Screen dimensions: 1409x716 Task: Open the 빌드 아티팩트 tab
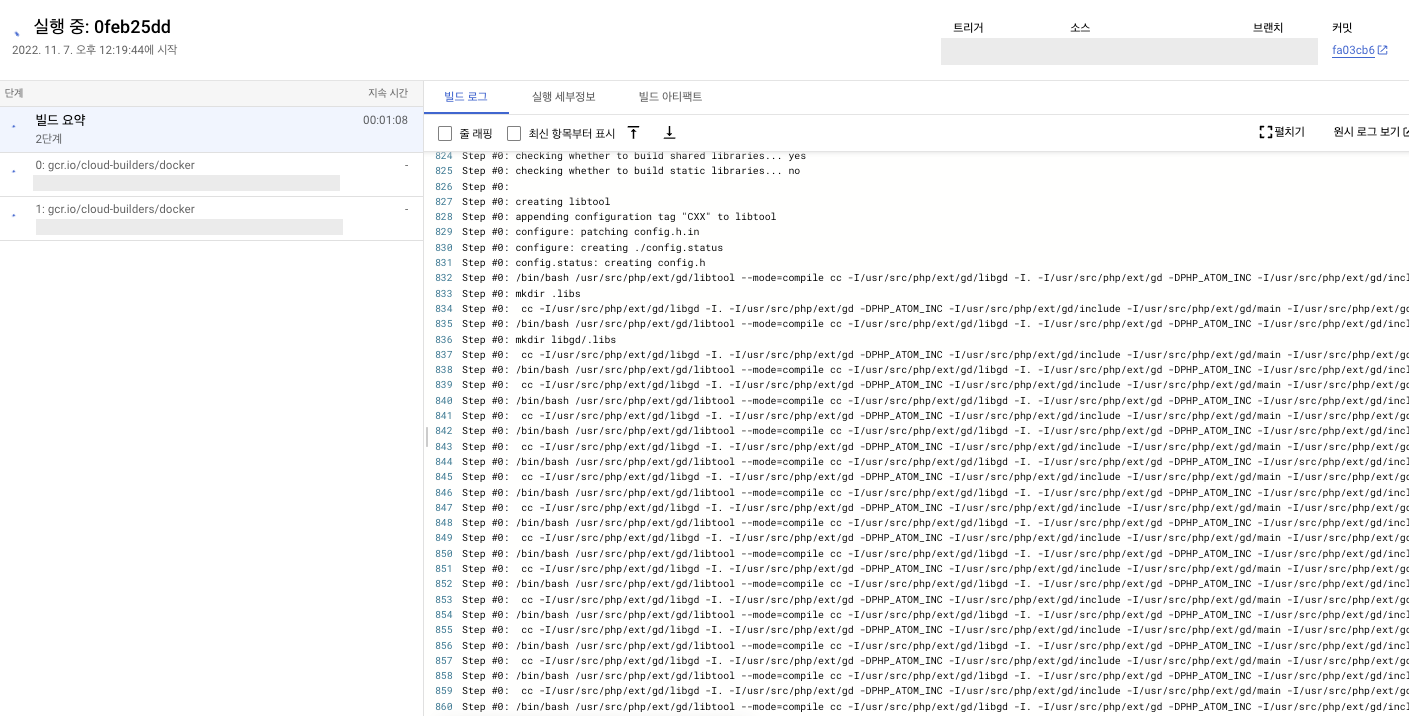click(x=670, y=97)
